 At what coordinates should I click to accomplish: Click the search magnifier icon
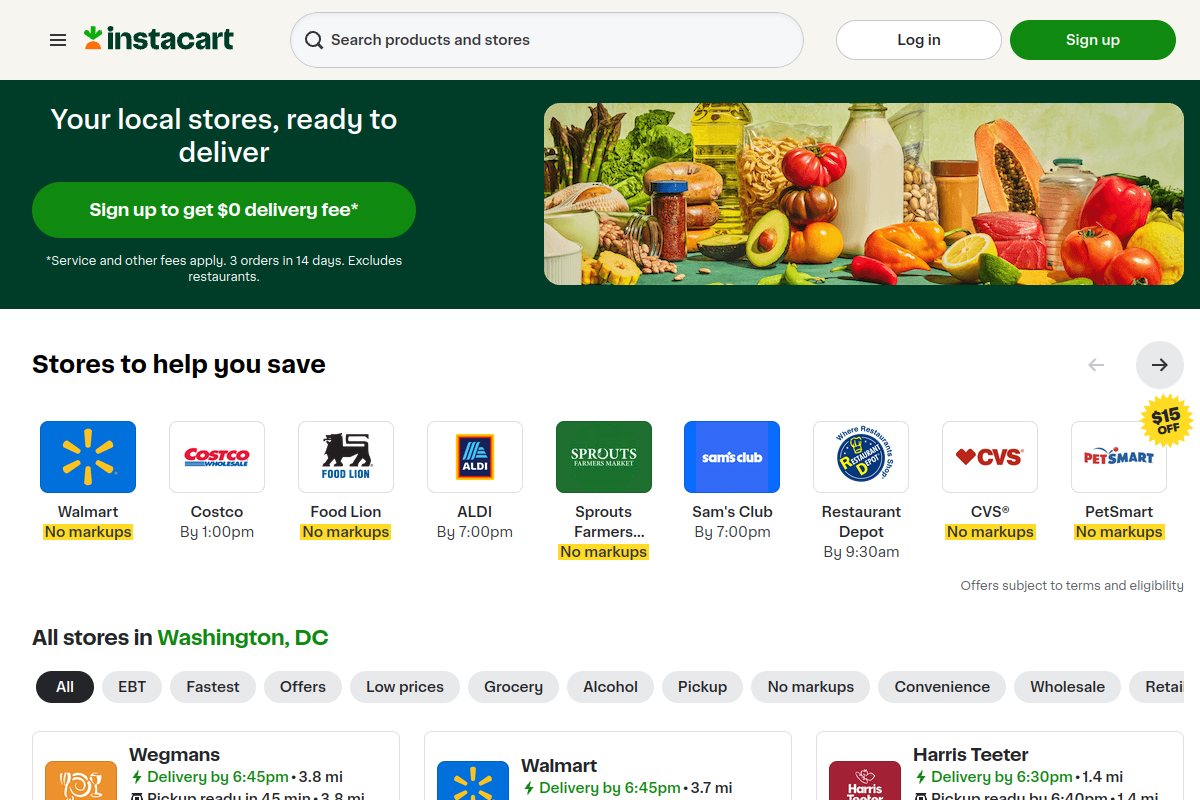[x=314, y=40]
